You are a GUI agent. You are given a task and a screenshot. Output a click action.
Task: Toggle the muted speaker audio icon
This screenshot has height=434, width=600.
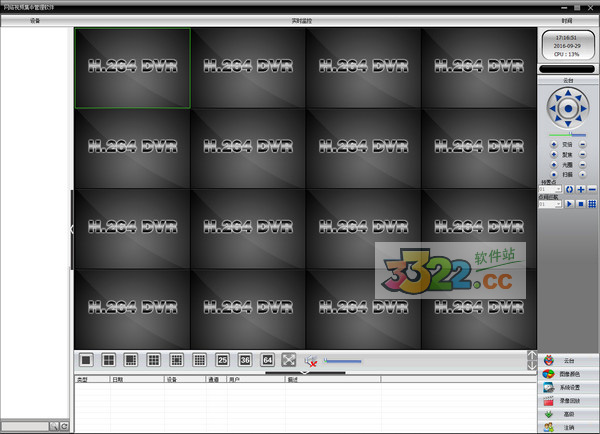coord(311,361)
